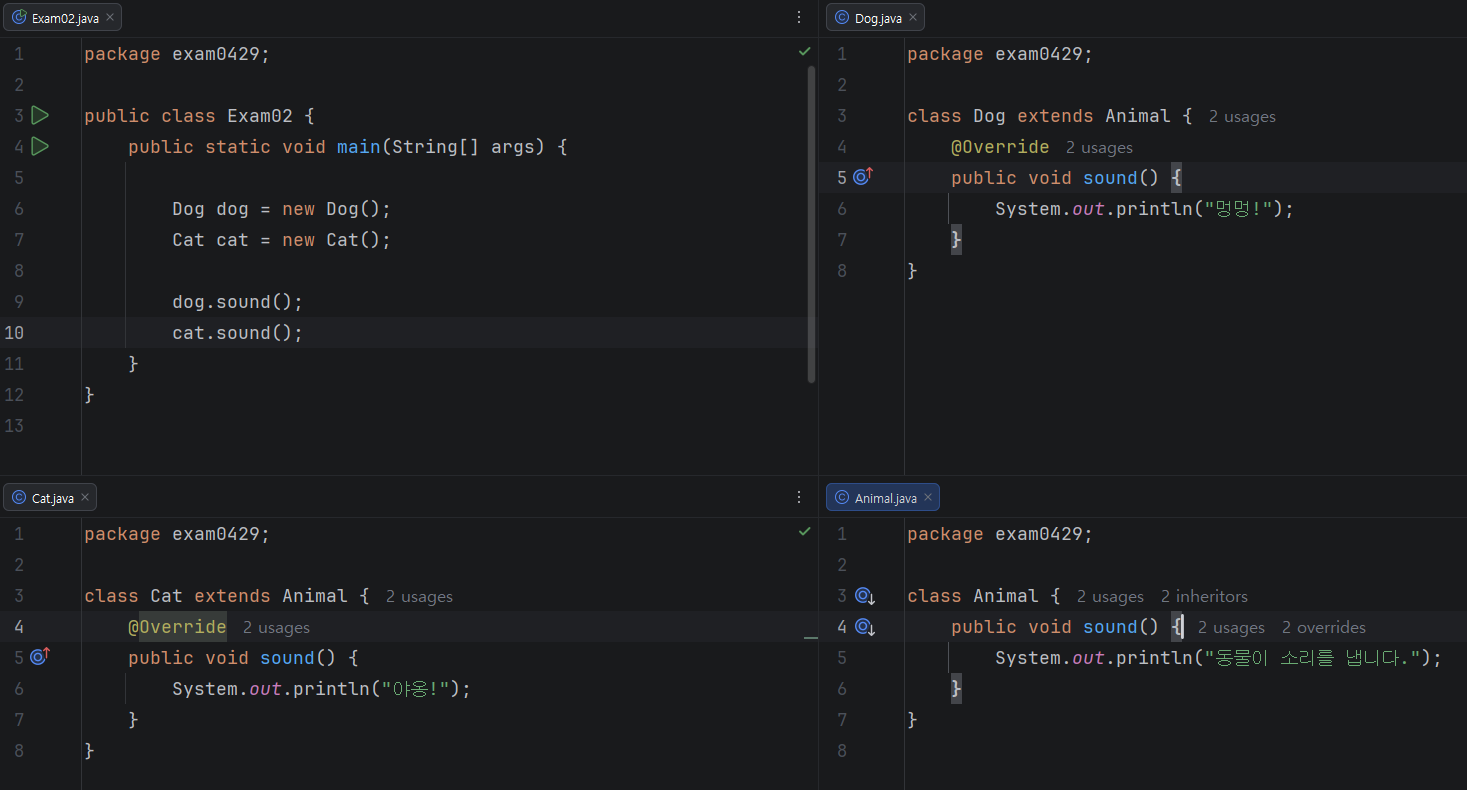Click overrides gutter icon in Cat.java line 5
This screenshot has height=790, width=1467.
click(x=40, y=657)
